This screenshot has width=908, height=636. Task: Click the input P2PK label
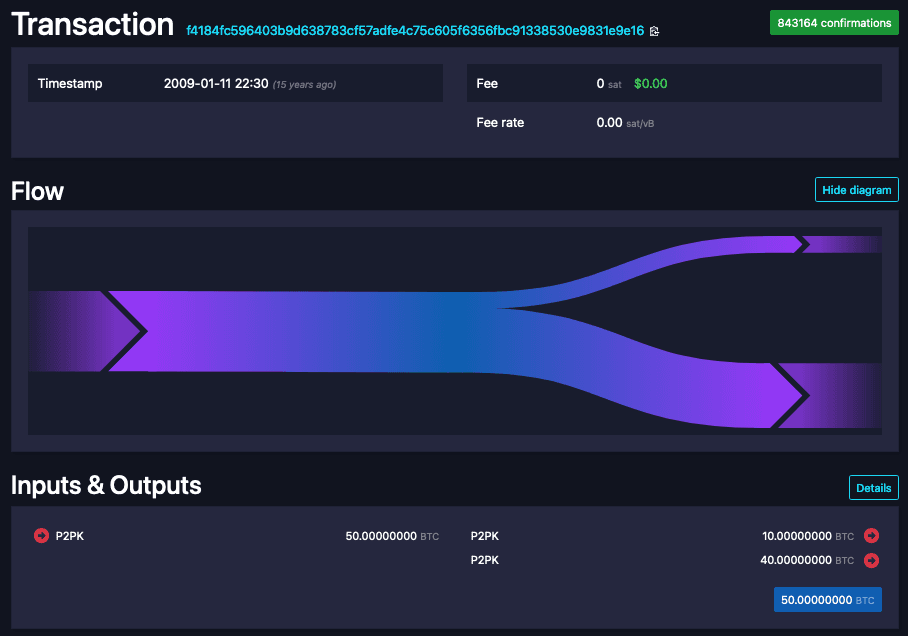point(69,536)
